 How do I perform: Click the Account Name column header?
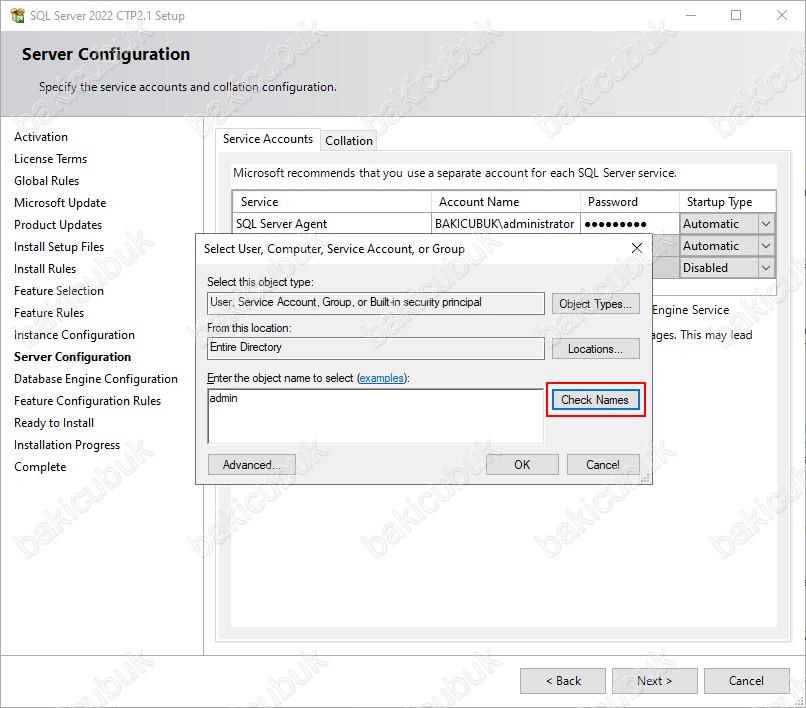coord(506,202)
